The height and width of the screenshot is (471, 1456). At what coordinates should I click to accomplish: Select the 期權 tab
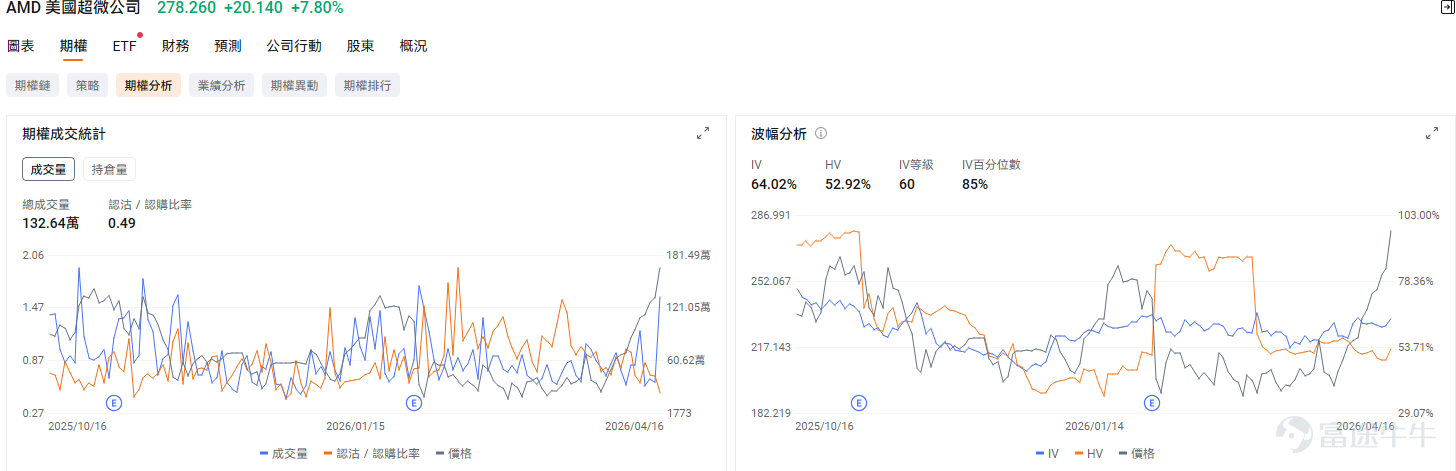tap(73, 46)
